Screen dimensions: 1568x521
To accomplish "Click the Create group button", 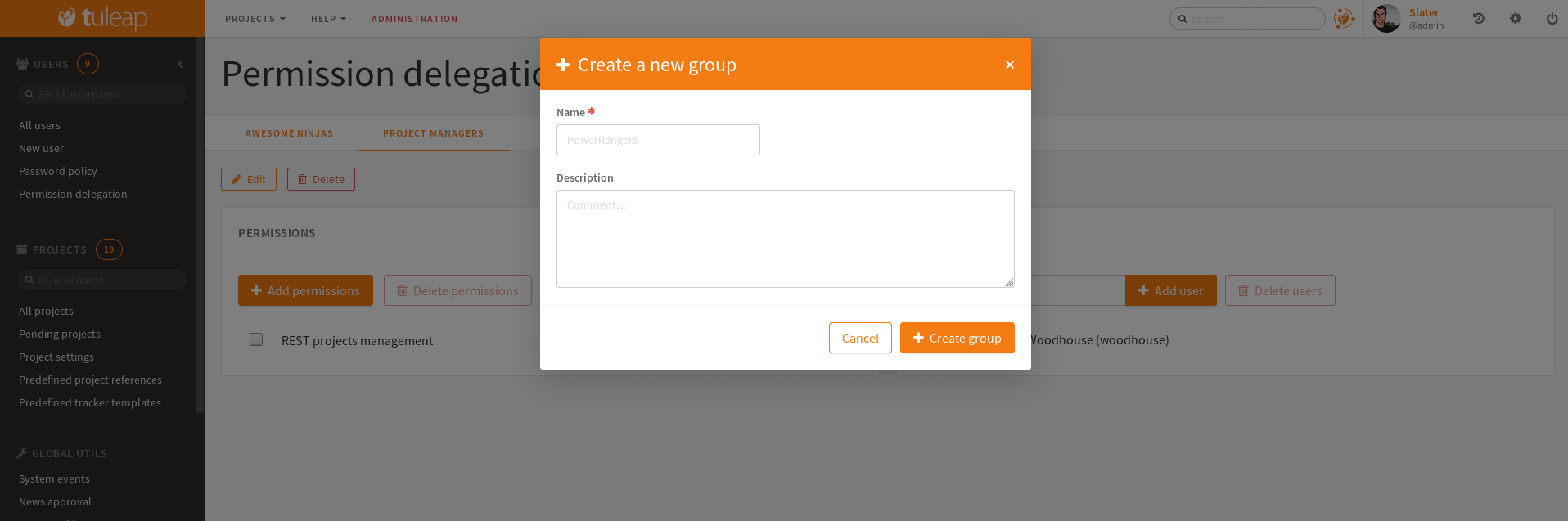I will (957, 338).
